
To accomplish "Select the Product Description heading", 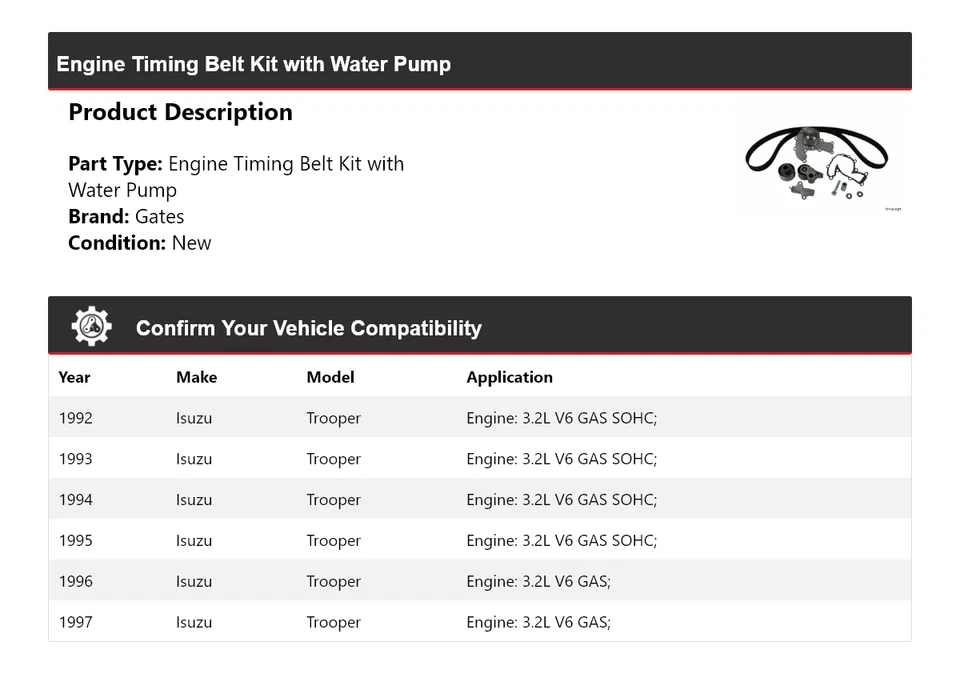I will [x=180, y=112].
